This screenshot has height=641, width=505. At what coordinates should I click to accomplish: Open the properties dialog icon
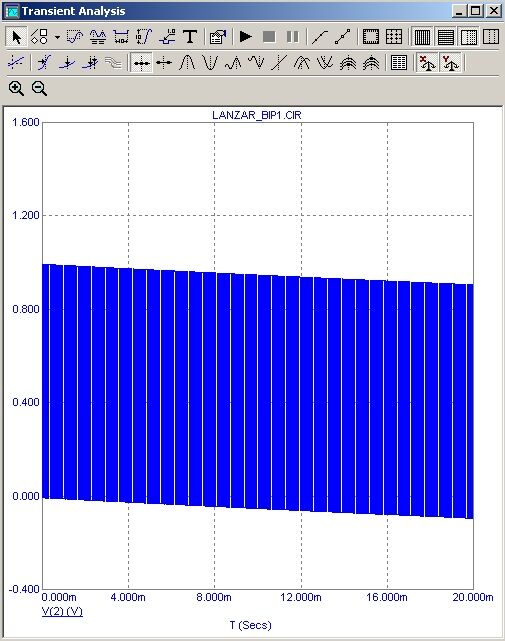pyautogui.click(x=218, y=37)
